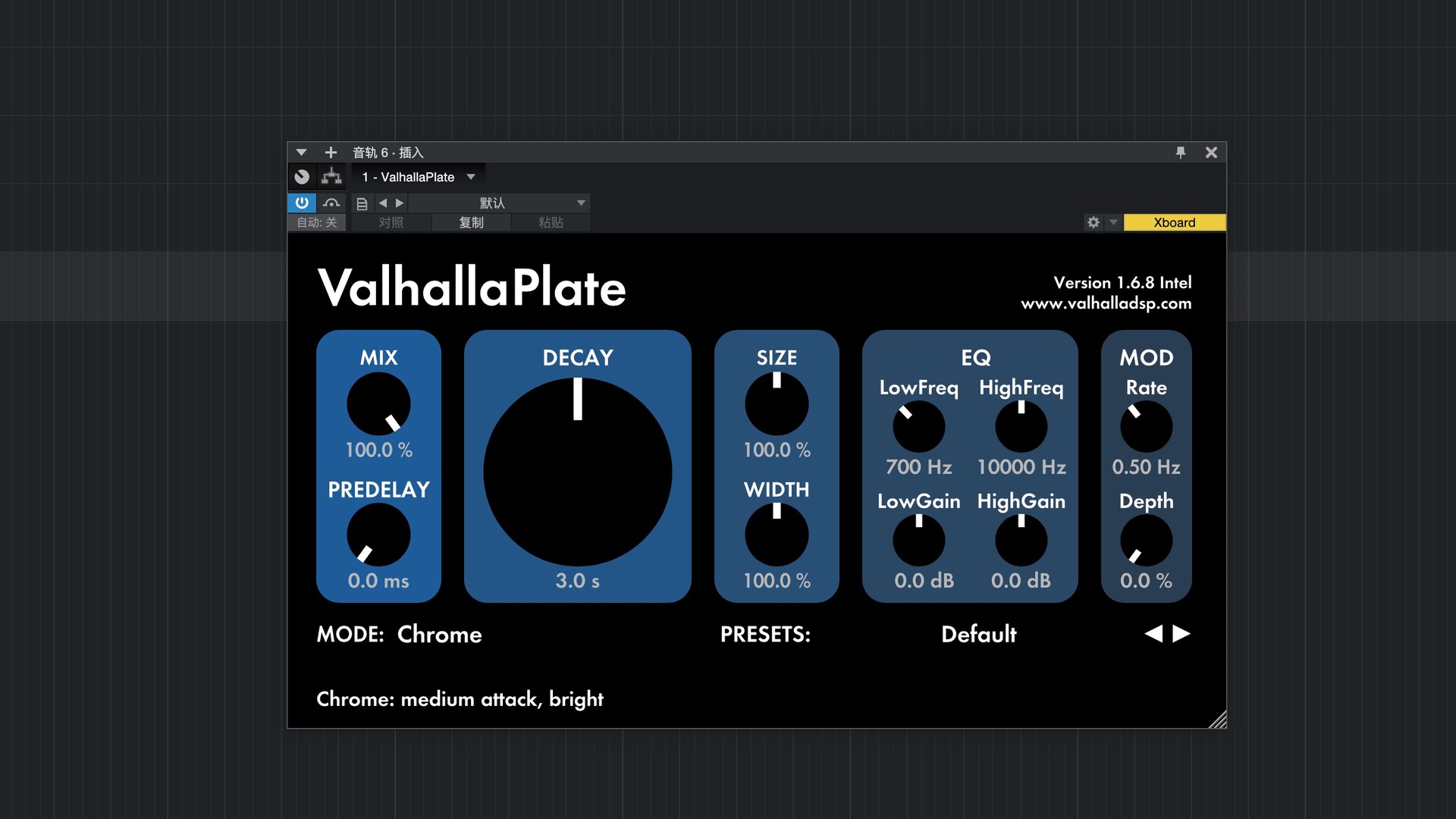
Task: Click the MIX value 100.0 %
Action: [x=379, y=450]
